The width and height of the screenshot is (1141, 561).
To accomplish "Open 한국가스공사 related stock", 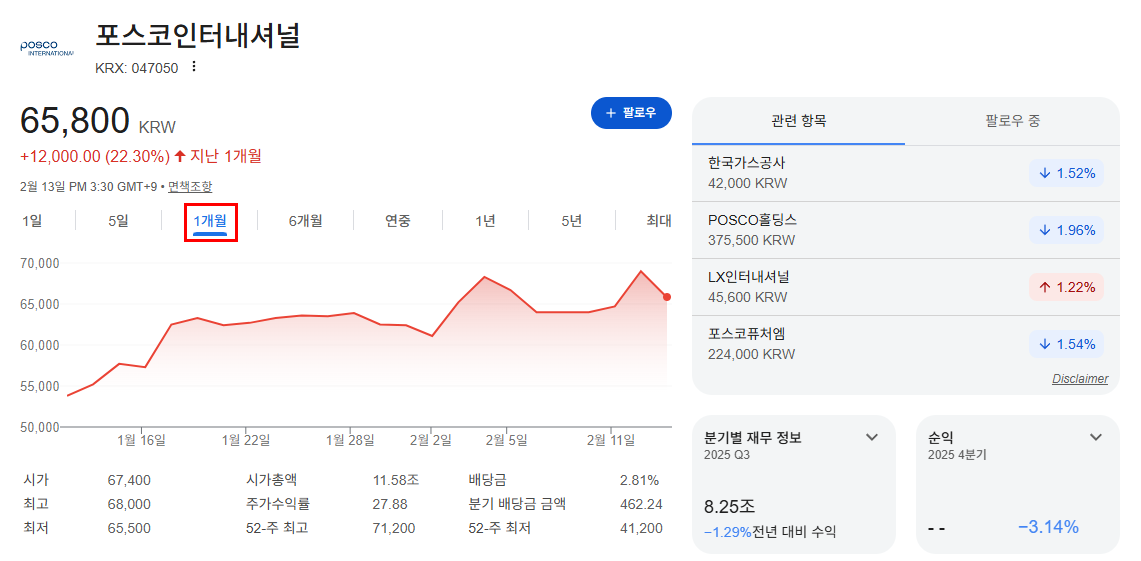I will (905, 172).
